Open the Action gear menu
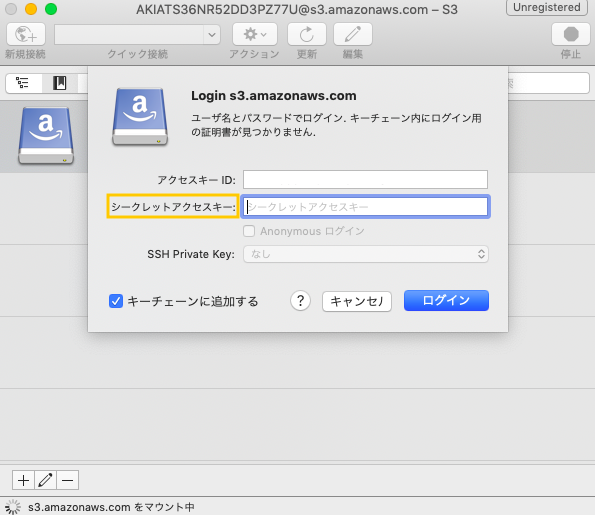 pos(255,34)
